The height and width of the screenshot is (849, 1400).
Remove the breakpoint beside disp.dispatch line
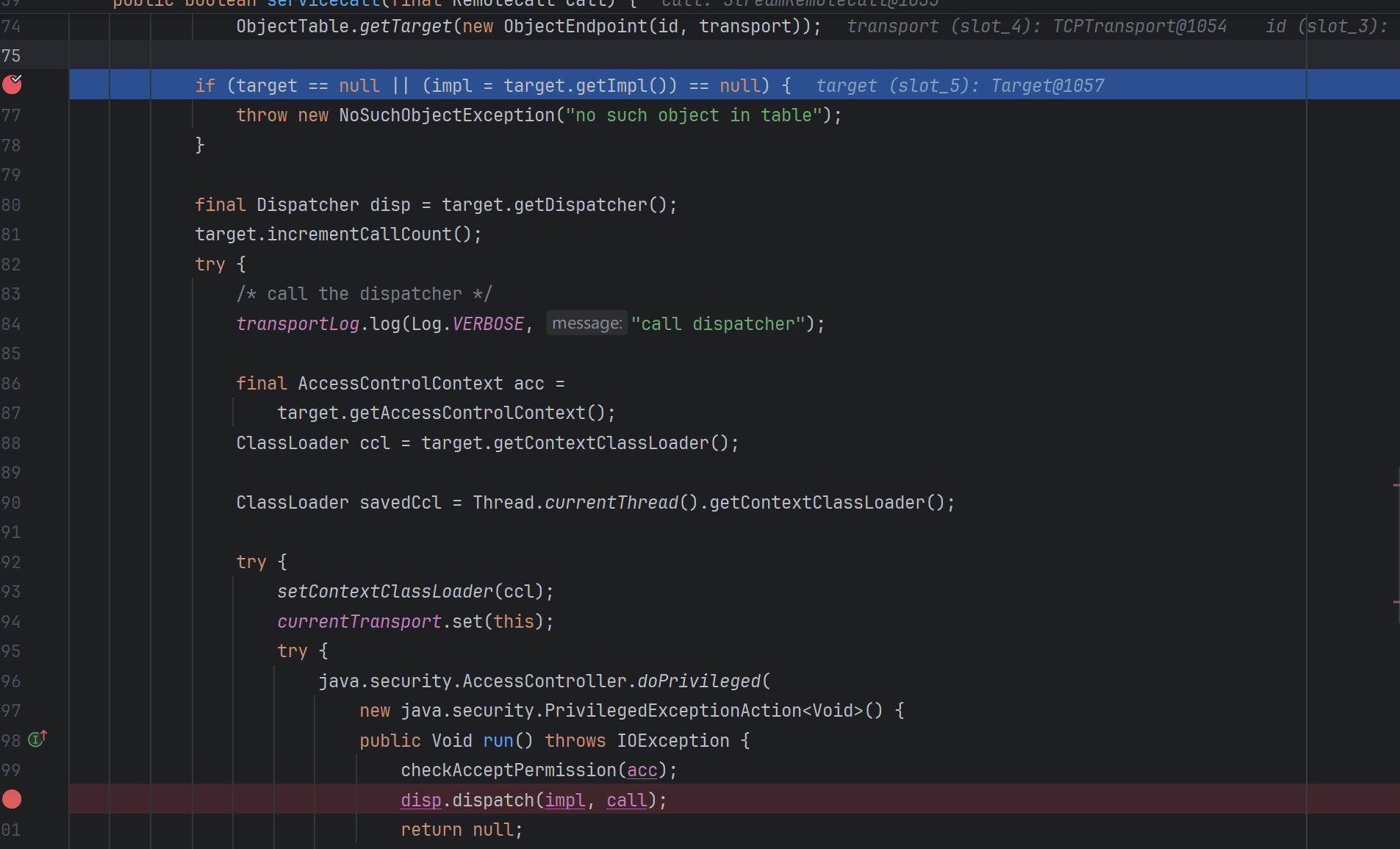click(x=12, y=799)
